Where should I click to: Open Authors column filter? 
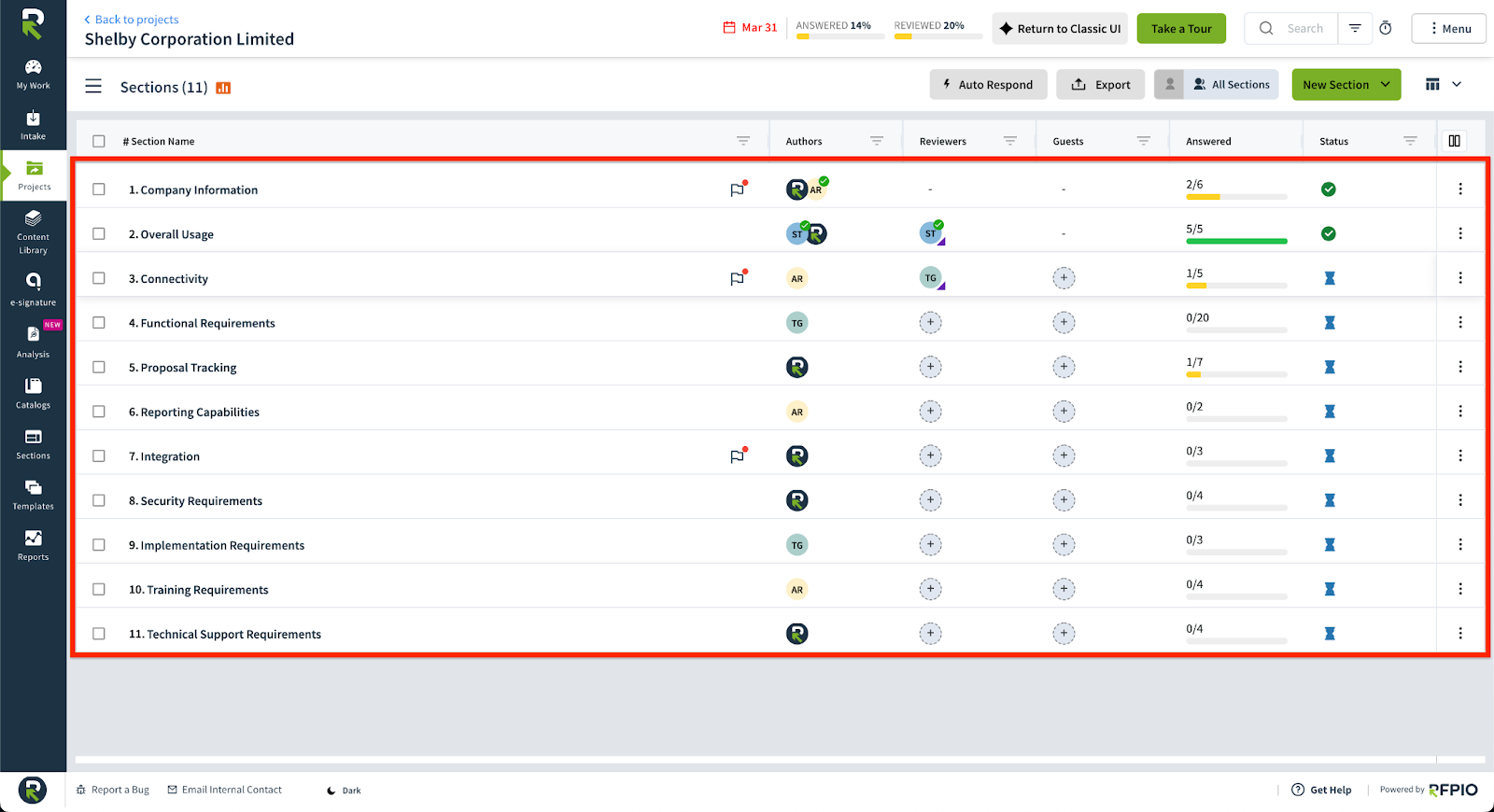click(x=877, y=141)
